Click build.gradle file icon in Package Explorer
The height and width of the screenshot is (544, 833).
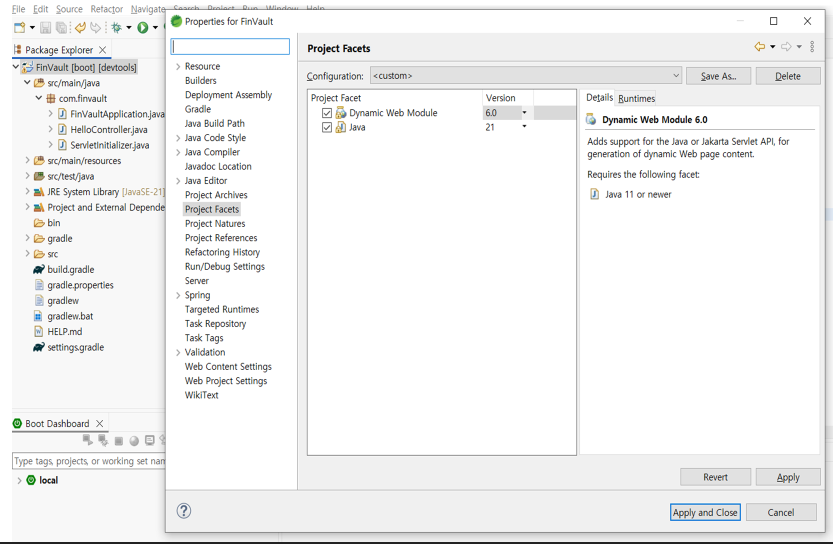(39, 270)
